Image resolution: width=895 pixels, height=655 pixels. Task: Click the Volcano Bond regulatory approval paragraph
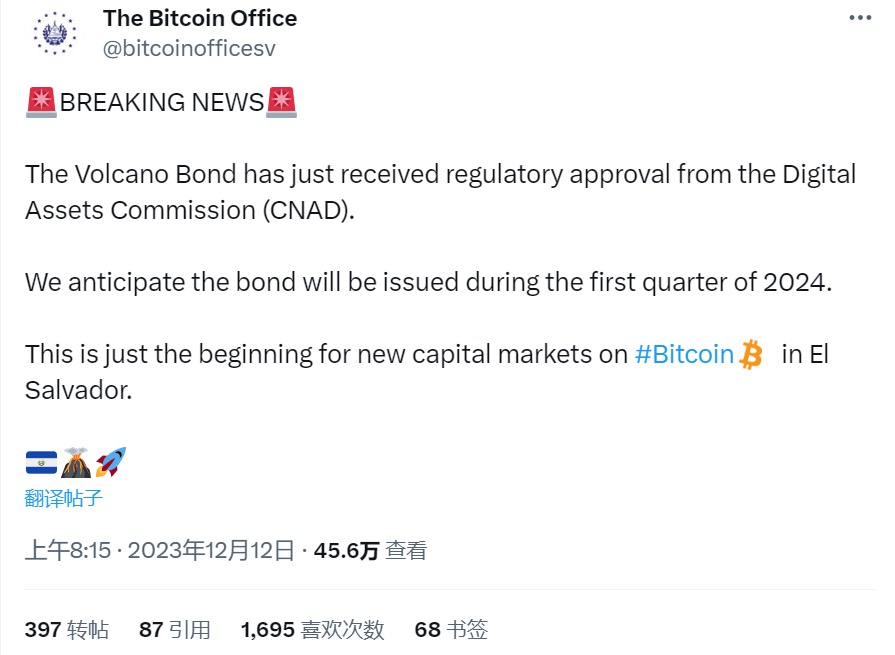(x=440, y=192)
